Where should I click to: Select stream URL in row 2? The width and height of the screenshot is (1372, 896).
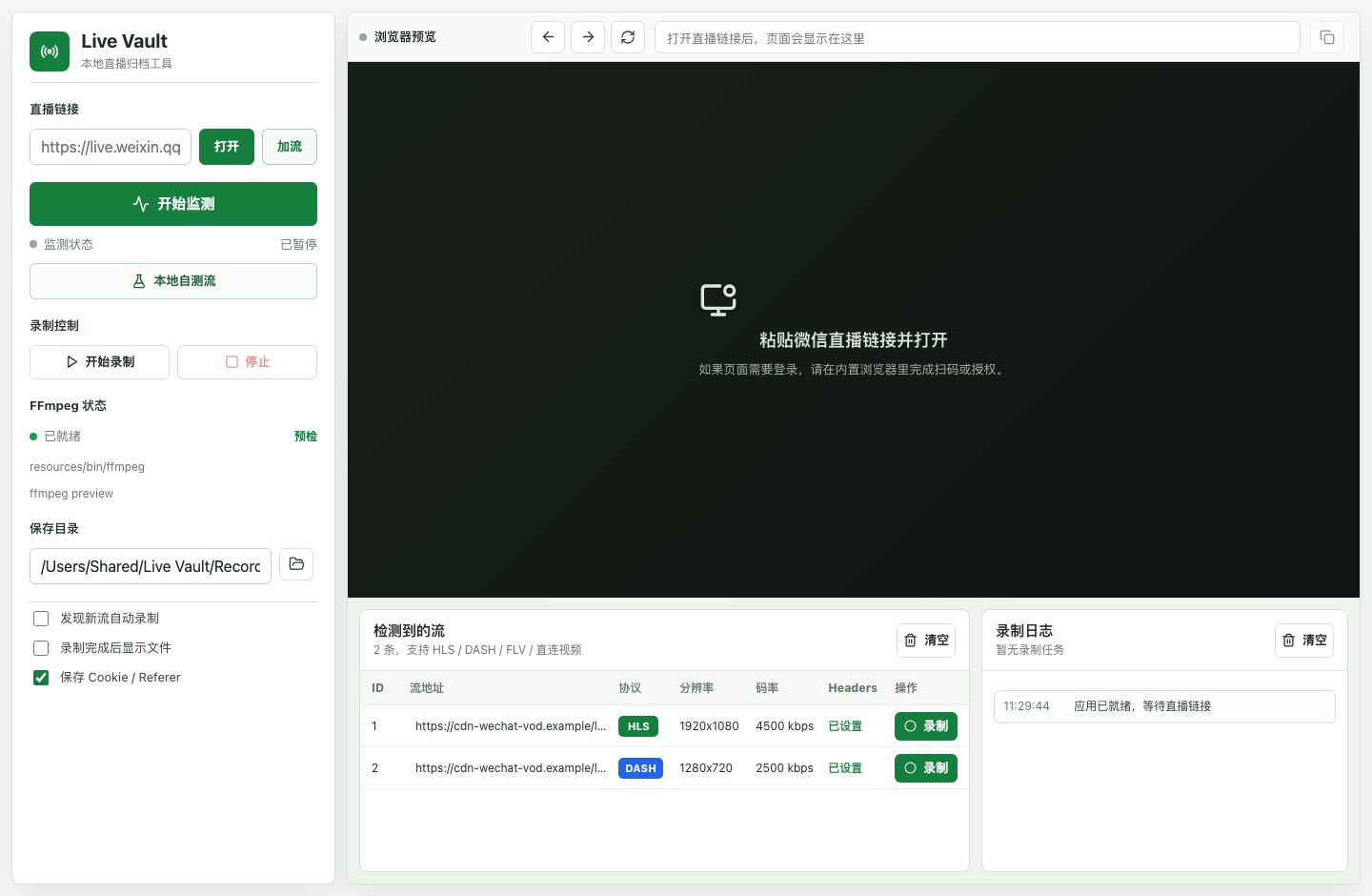tap(511, 768)
